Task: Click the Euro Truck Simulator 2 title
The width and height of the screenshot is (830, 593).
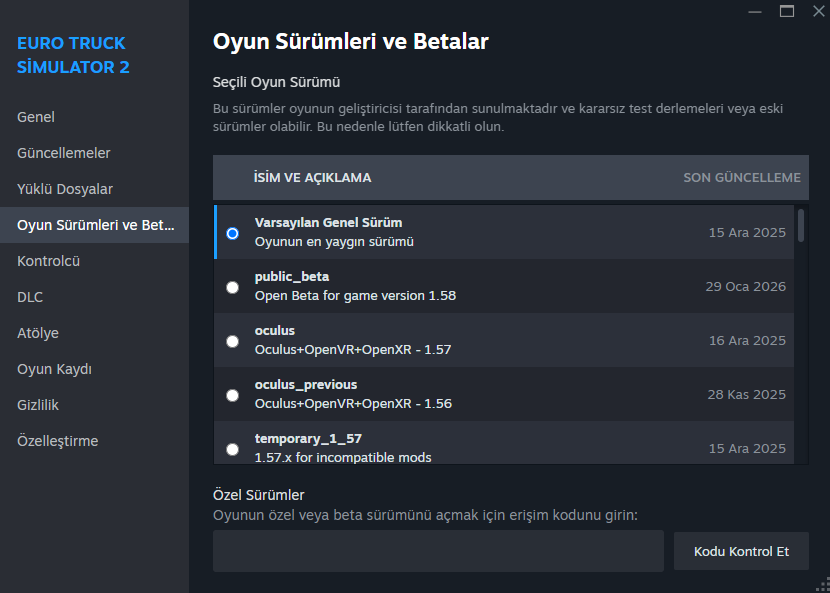Action: [73, 55]
